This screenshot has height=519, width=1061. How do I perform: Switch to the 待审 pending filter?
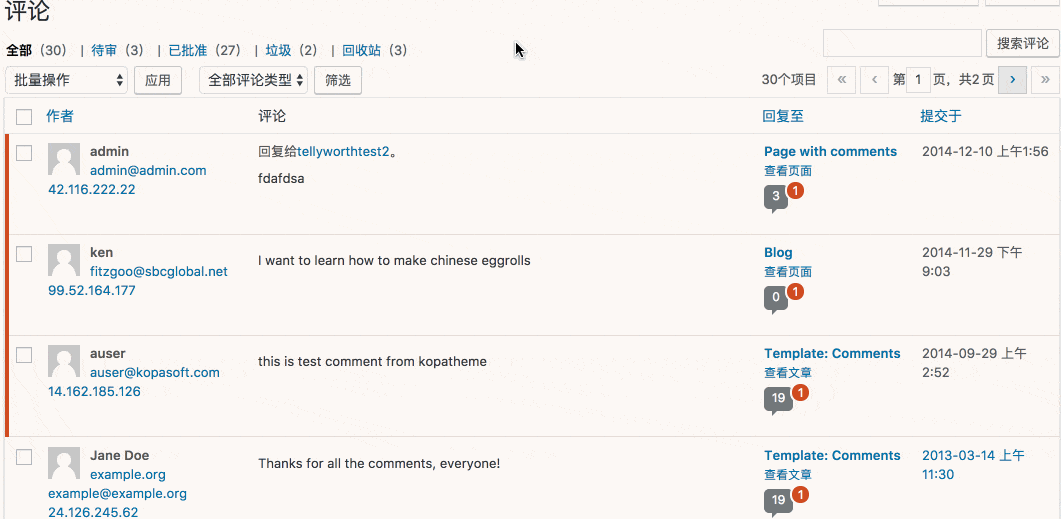pos(103,50)
